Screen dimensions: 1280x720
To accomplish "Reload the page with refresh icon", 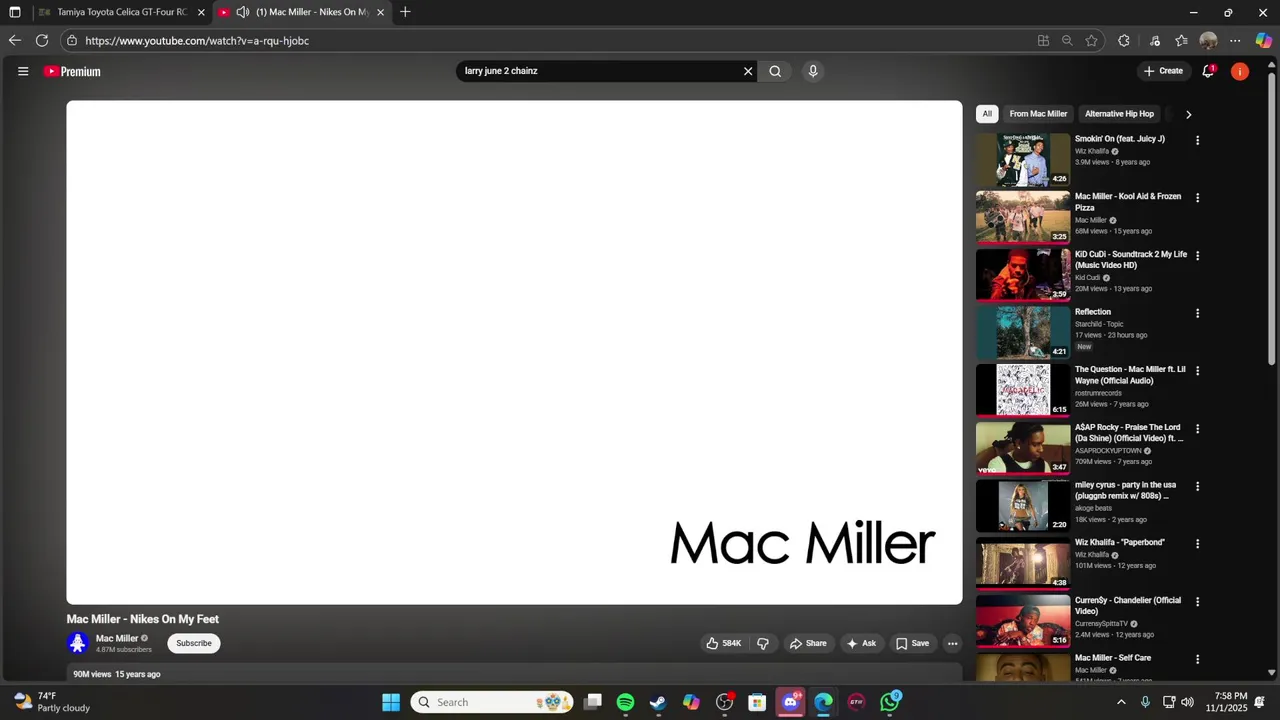I will 42,41.
